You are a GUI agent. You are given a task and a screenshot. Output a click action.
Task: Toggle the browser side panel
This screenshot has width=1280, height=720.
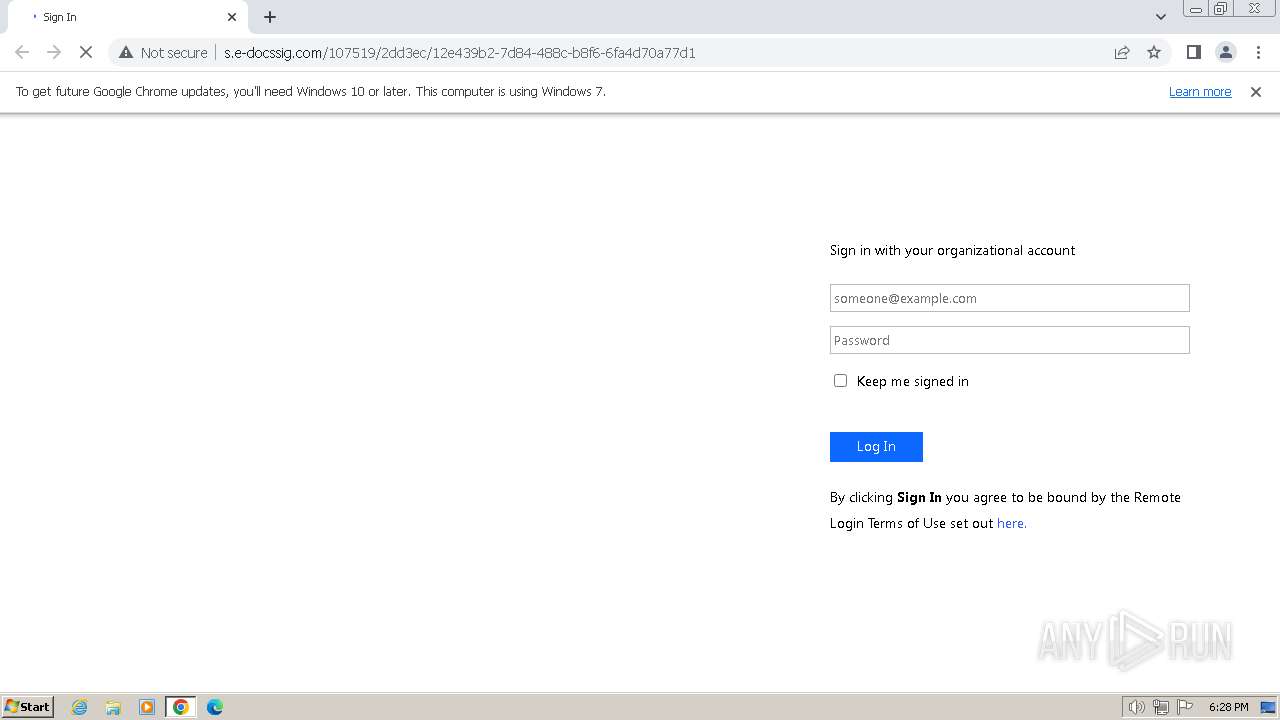click(x=1193, y=52)
